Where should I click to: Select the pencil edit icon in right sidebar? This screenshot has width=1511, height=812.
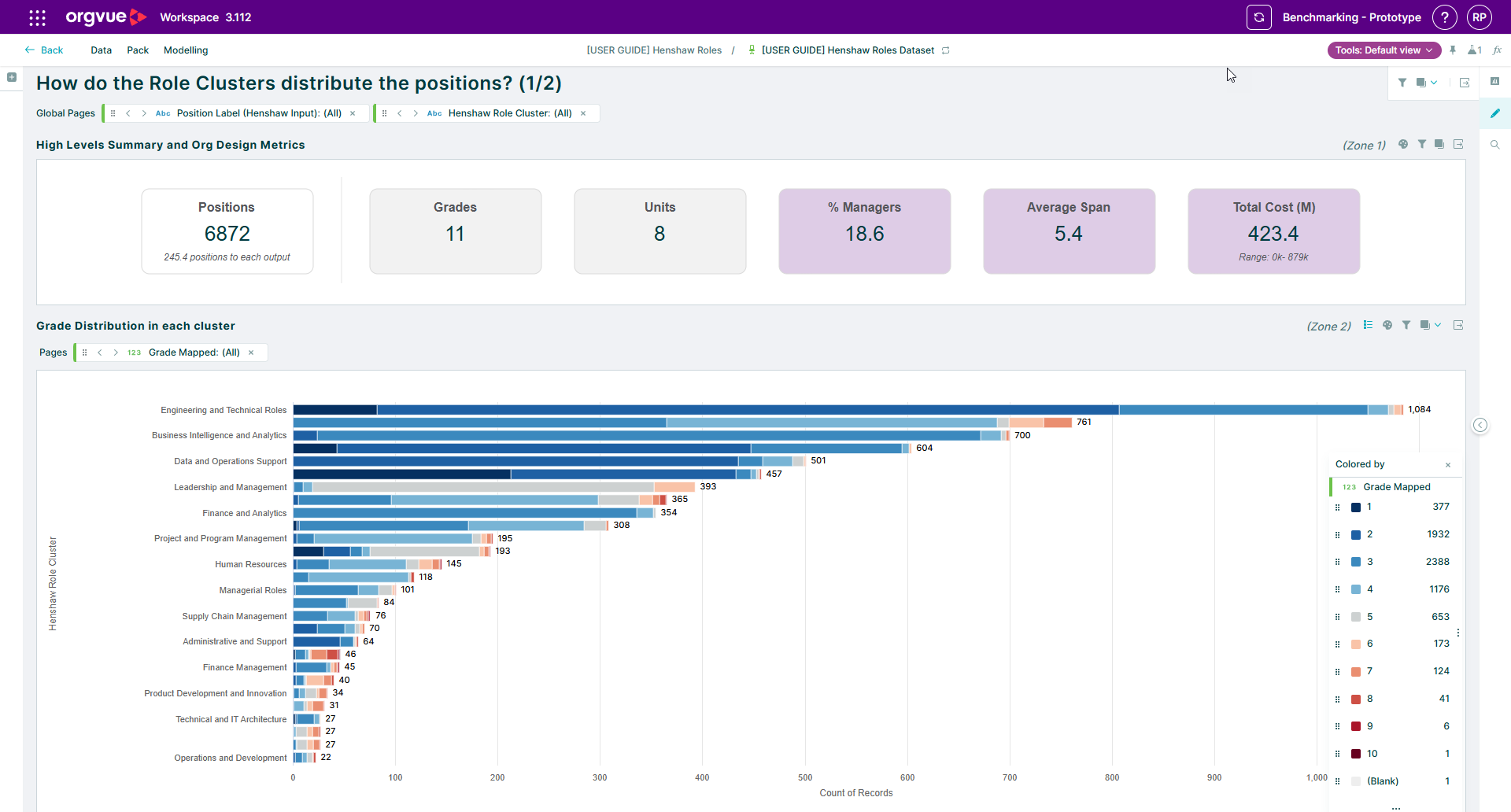point(1495,113)
